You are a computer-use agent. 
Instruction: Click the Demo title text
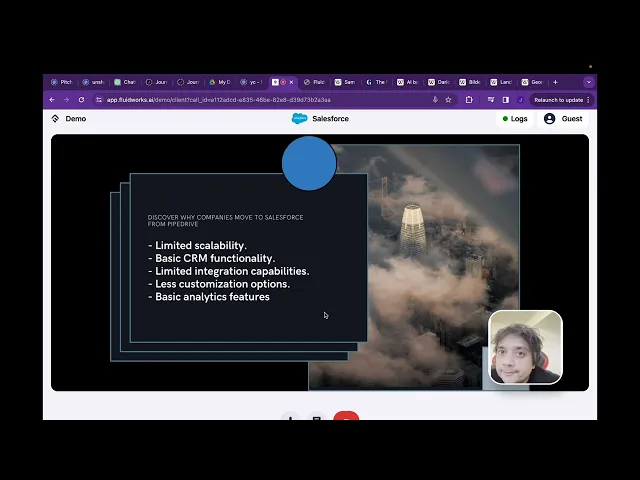[x=76, y=119]
